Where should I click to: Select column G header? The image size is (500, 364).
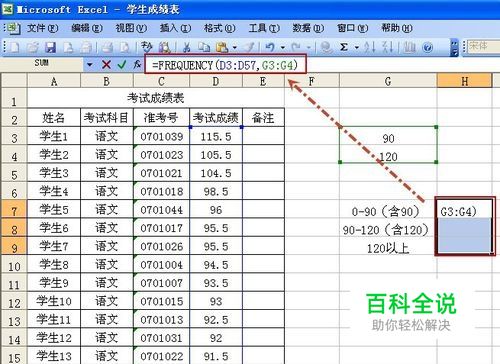[388, 81]
